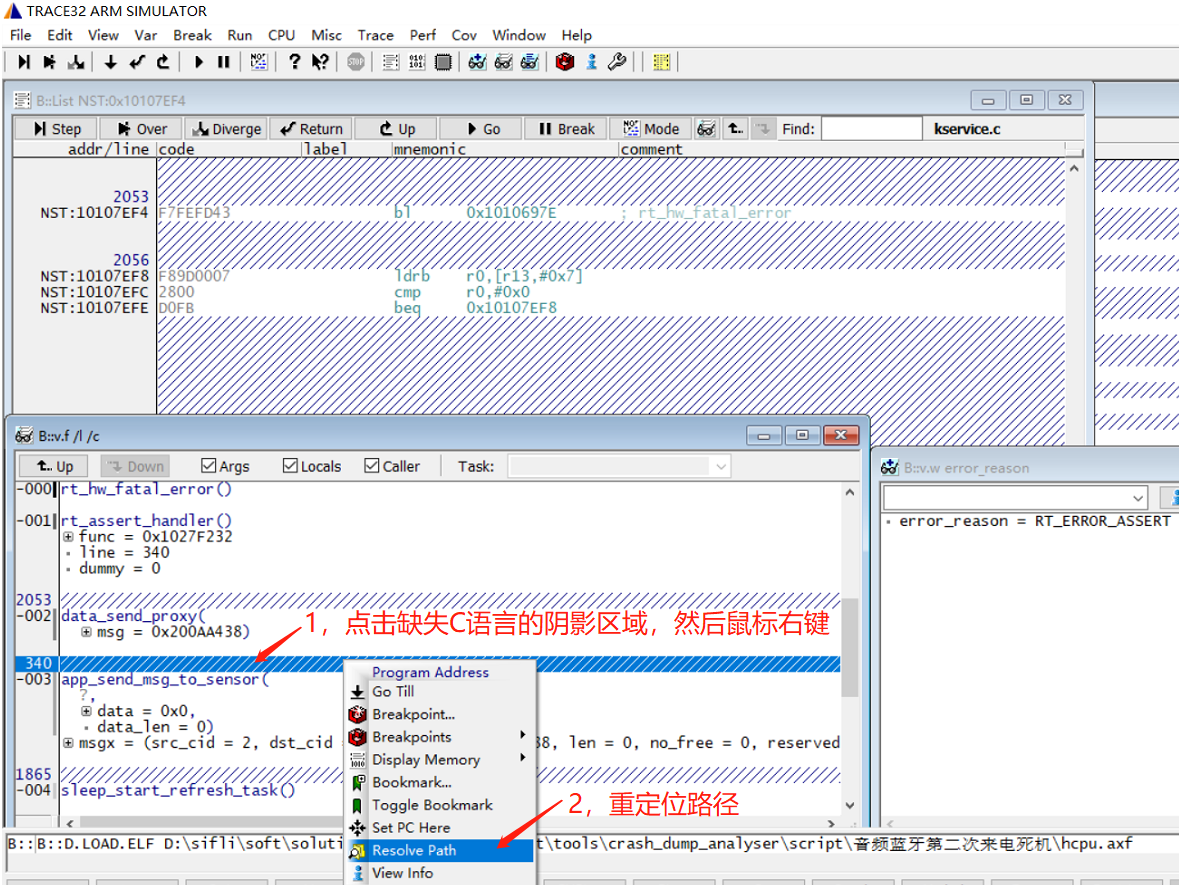The image size is (1179, 885).
Task: Open the CPU menu
Action: [281, 35]
